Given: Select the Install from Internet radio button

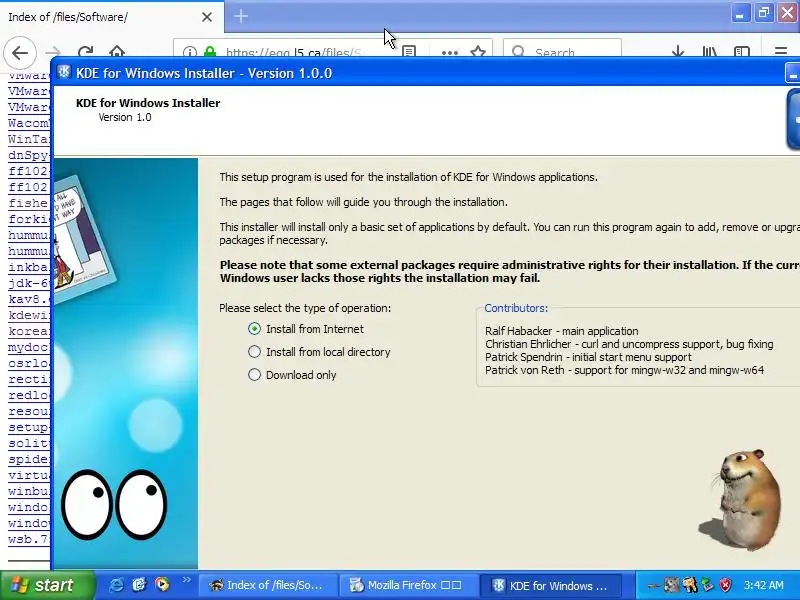Looking at the screenshot, I should 254,329.
